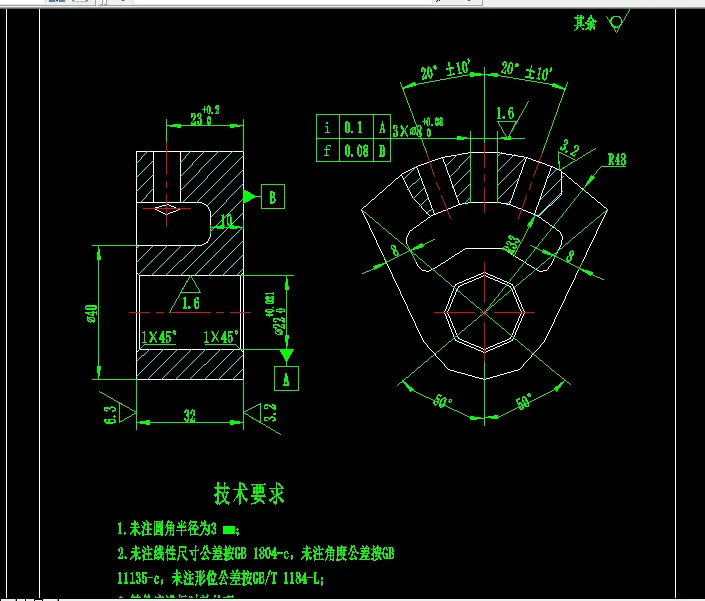This screenshot has width=705, height=601.
Task: Select the right 1X45° chamfer note
Action: 220,337
